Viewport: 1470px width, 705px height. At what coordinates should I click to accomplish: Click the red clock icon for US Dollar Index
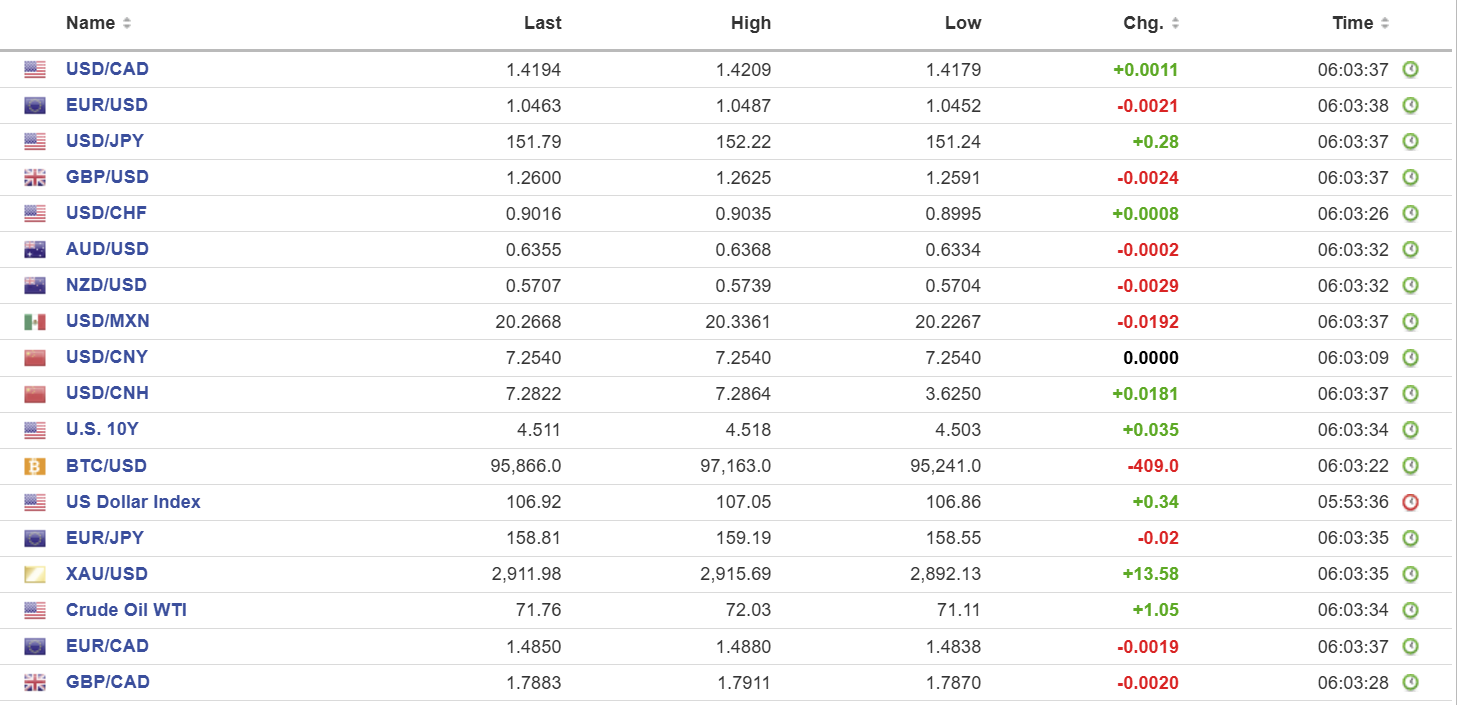tap(1410, 502)
